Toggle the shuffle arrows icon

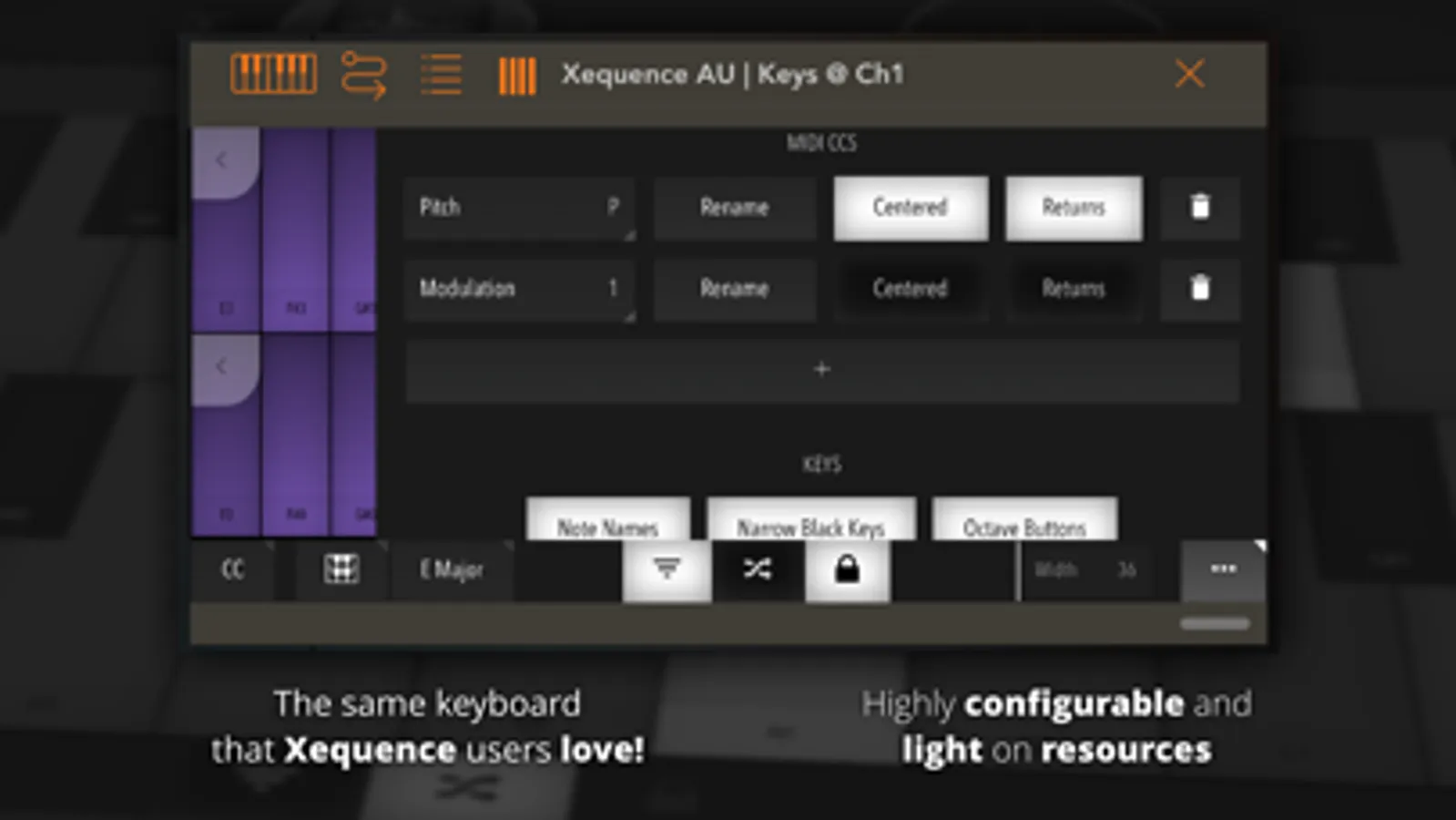point(758,570)
